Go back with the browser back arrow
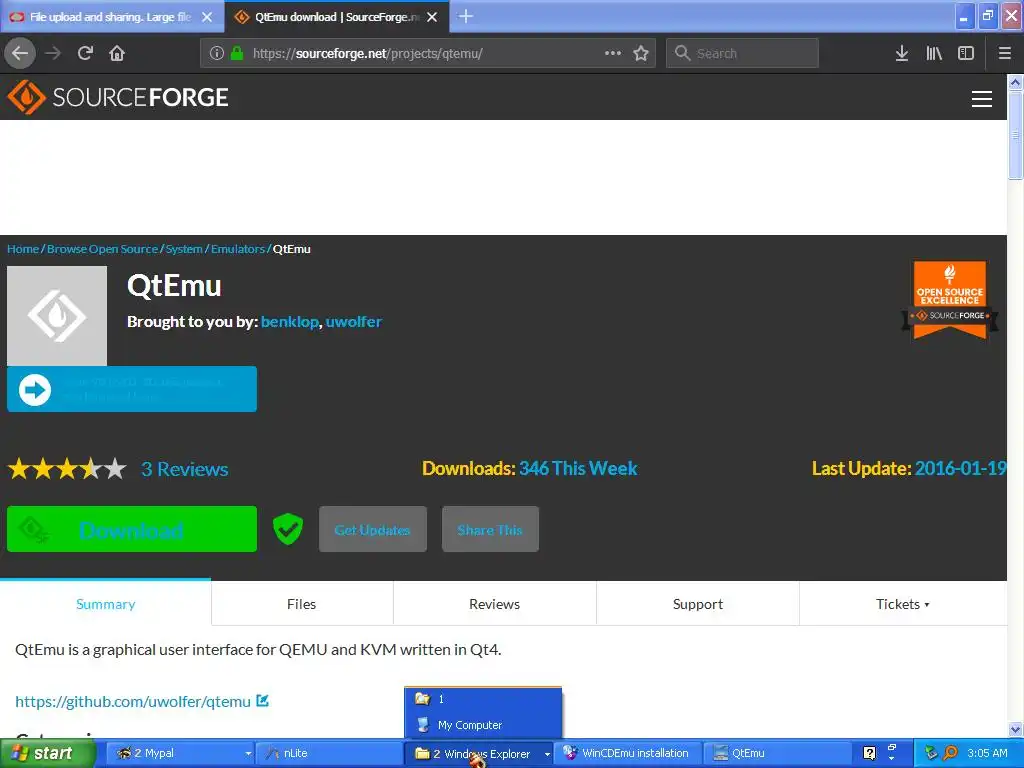 [20, 53]
